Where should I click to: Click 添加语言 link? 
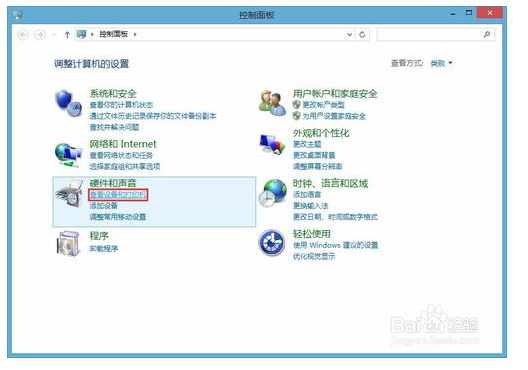[x=307, y=195]
